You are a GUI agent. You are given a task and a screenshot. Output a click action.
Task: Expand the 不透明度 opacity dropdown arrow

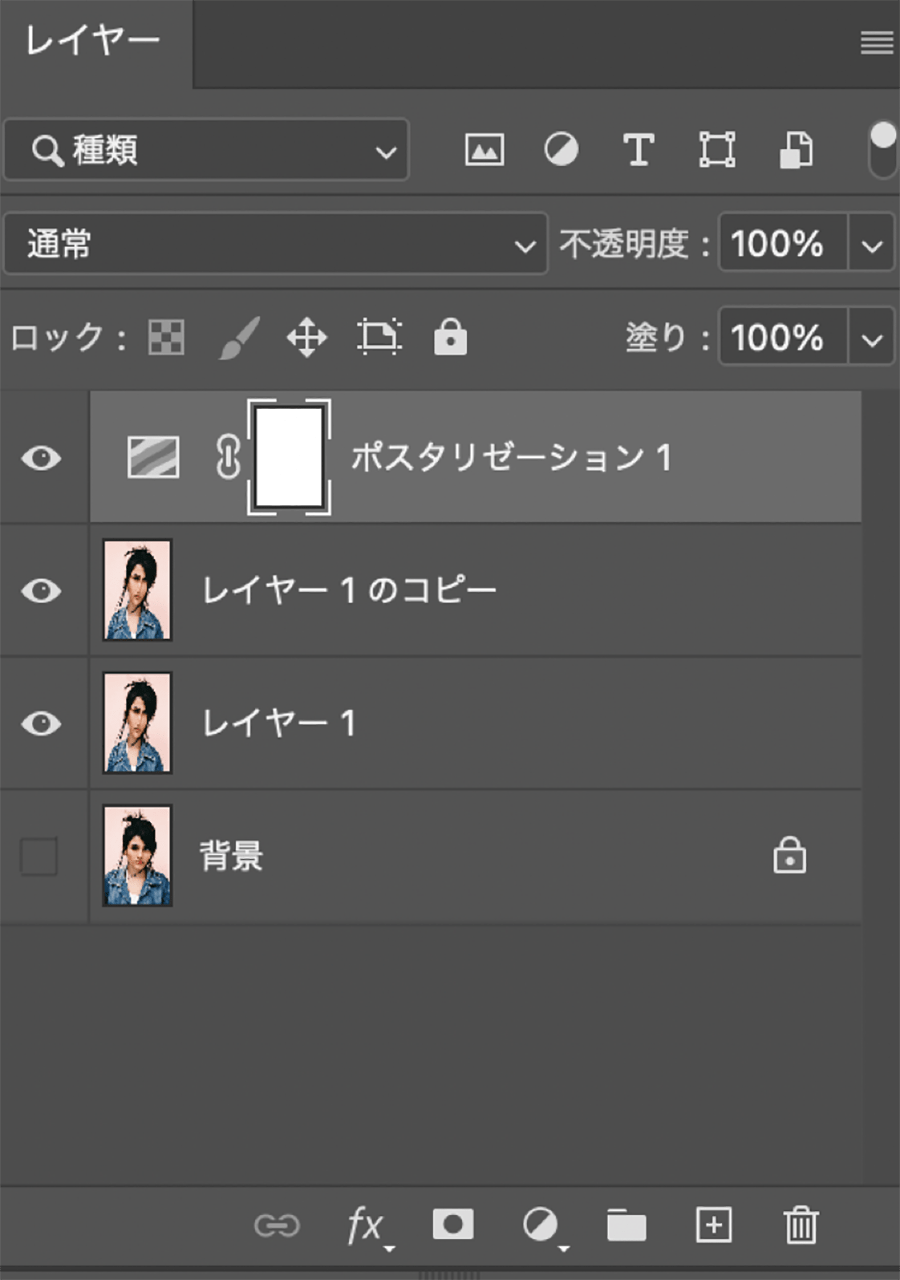[x=872, y=245]
